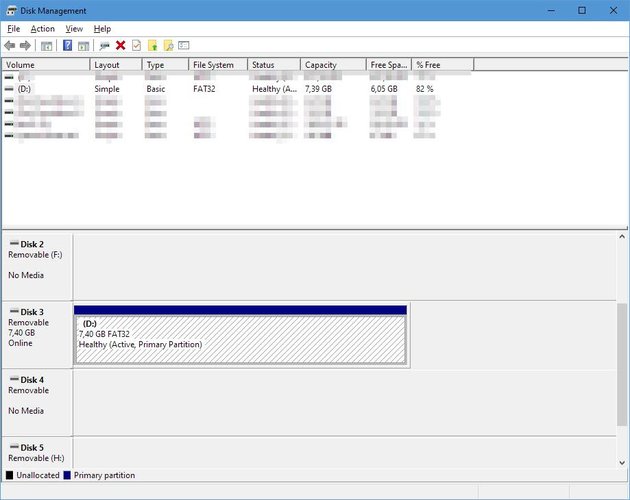Click the checkmark properties page icon
This screenshot has height=500, width=630.
click(x=137, y=45)
